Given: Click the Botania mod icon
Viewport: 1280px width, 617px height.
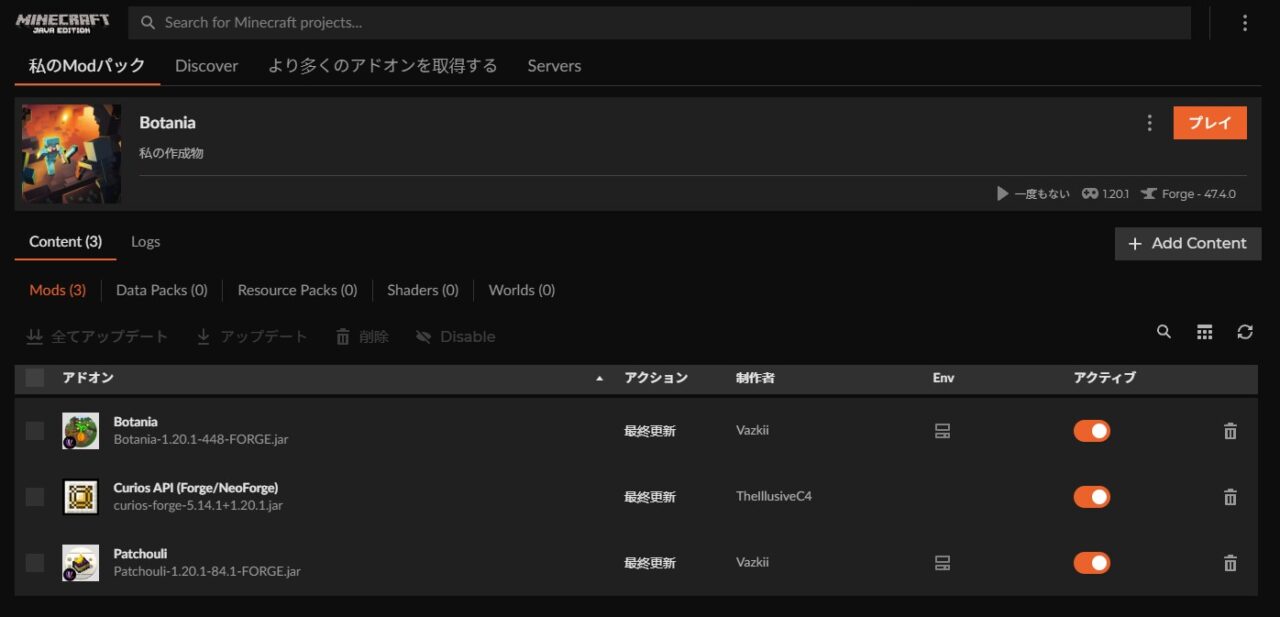Looking at the screenshot, I should (x=80, y=431).
